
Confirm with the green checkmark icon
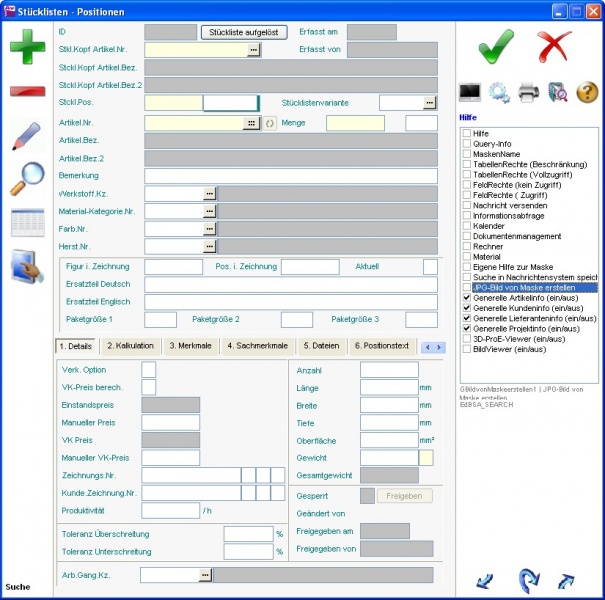[x=496, y=46]
